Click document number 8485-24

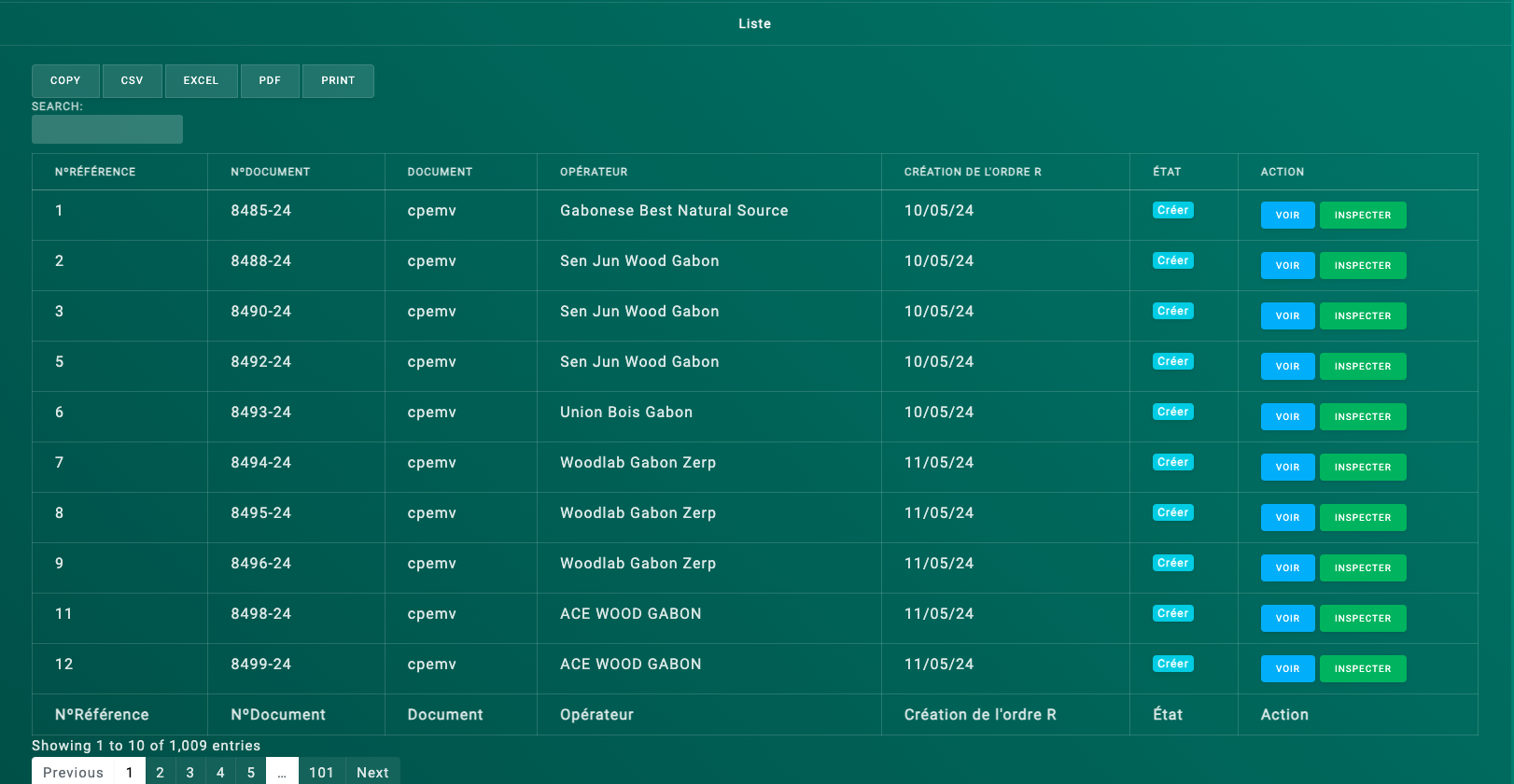[x=261, y=211]
